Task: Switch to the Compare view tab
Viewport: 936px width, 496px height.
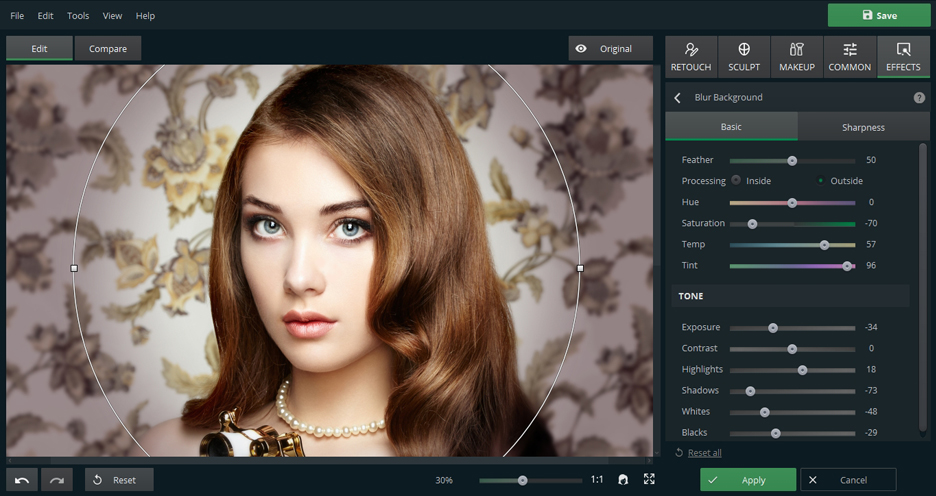Action: (108, 48)
